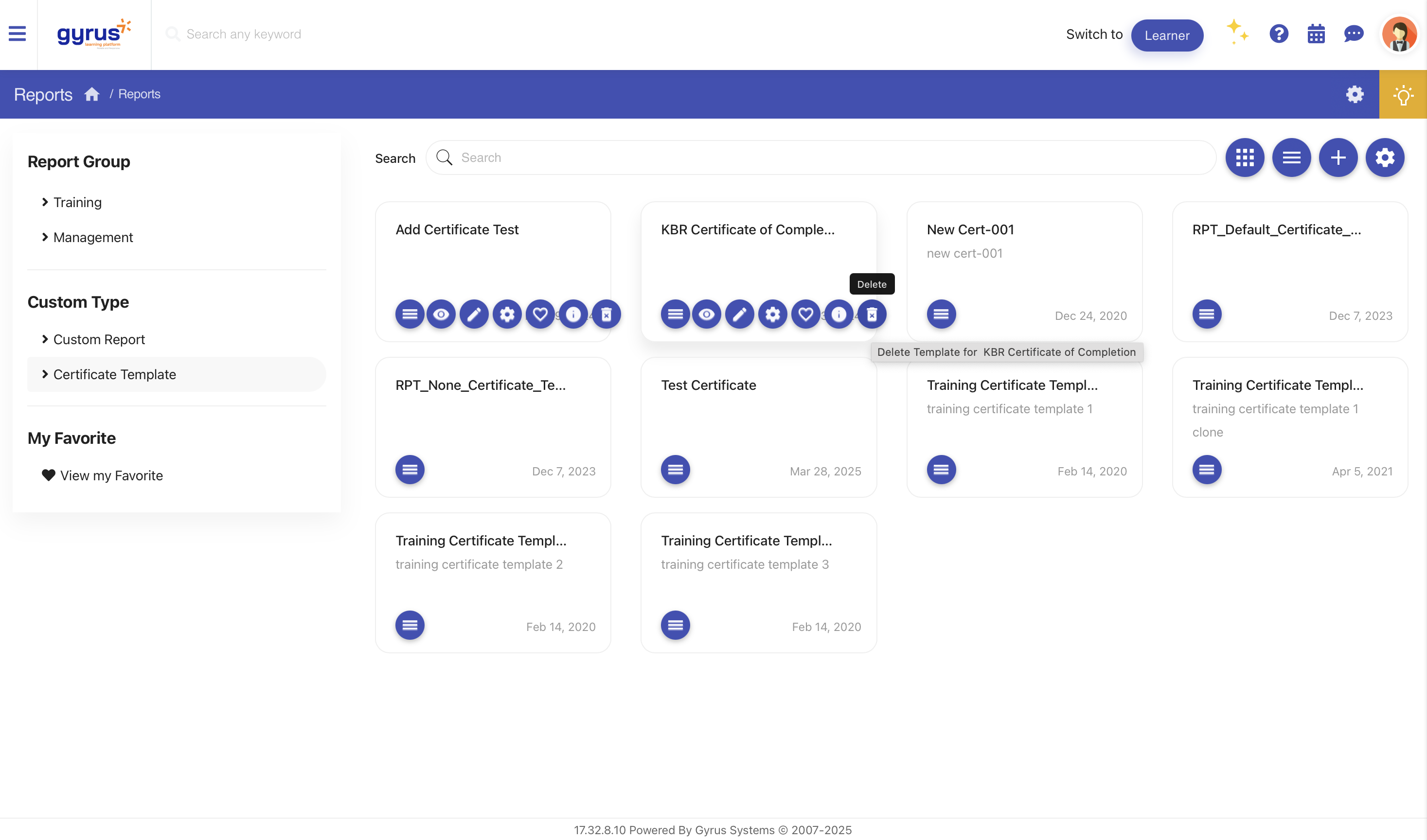
Task: Click eye preview icon on KBR Certificate card
Action: coord(706,314)
